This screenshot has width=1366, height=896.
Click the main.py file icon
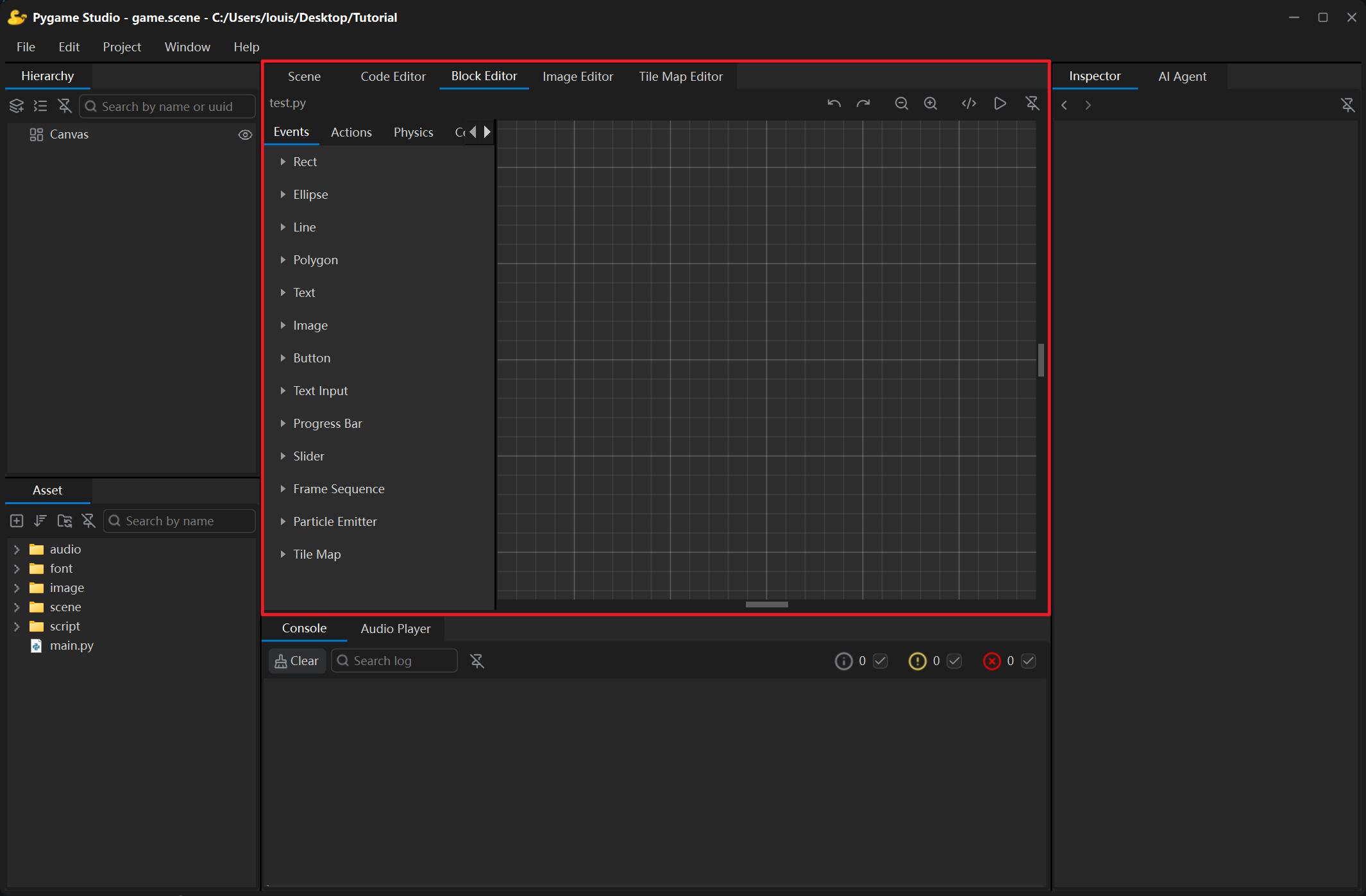[37, 645]
